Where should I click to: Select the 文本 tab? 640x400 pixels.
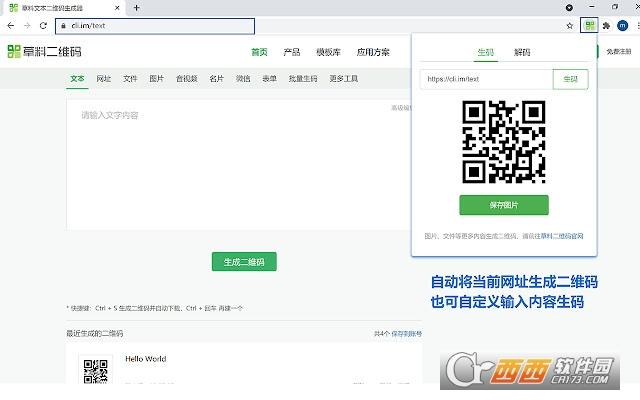(x=77, y=78)
